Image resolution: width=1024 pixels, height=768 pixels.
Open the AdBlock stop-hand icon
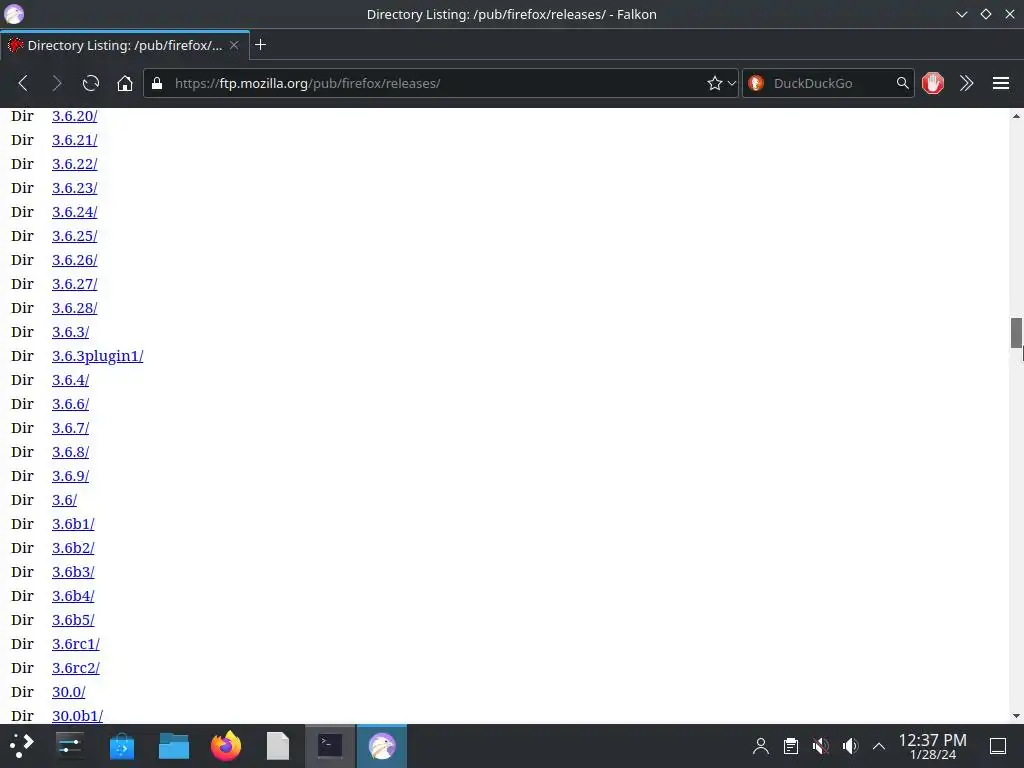(933, 83)
